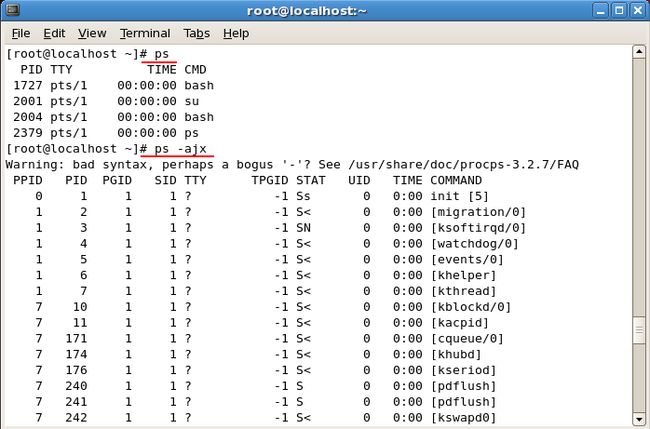Click the [kacpid] process entry
650x429 pixels.
pyautogui.click(x=460, y=323)
